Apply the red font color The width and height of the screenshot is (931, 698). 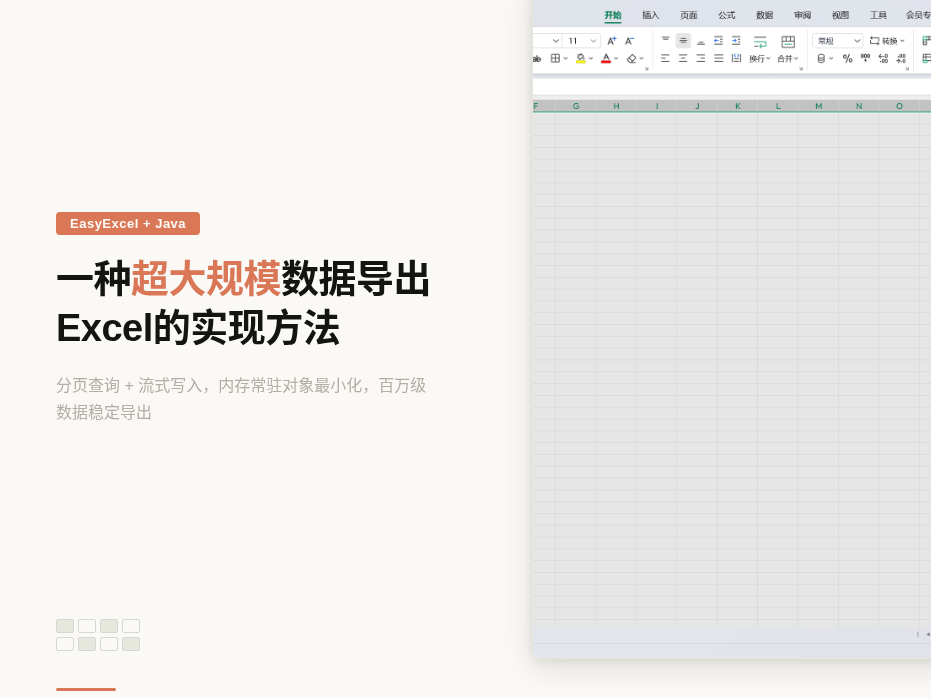(606, 58)
